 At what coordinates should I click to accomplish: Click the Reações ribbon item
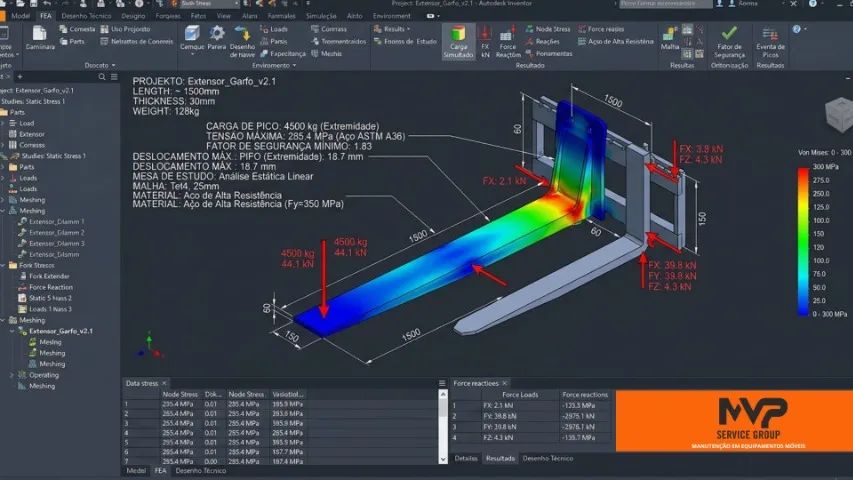pos(542,41)
